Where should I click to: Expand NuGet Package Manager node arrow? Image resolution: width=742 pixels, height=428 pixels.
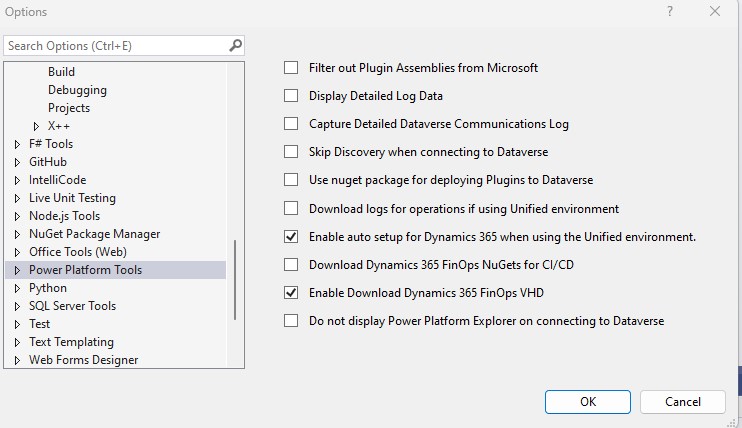[x=18, y=234]
